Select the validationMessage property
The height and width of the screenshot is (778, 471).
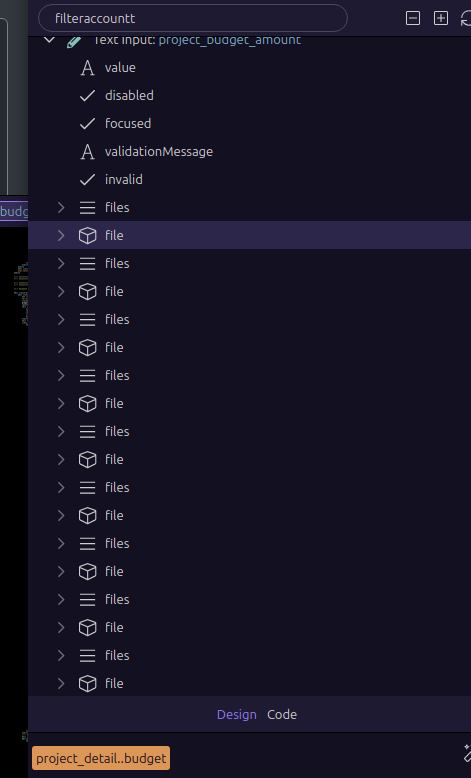click(159, 151)
